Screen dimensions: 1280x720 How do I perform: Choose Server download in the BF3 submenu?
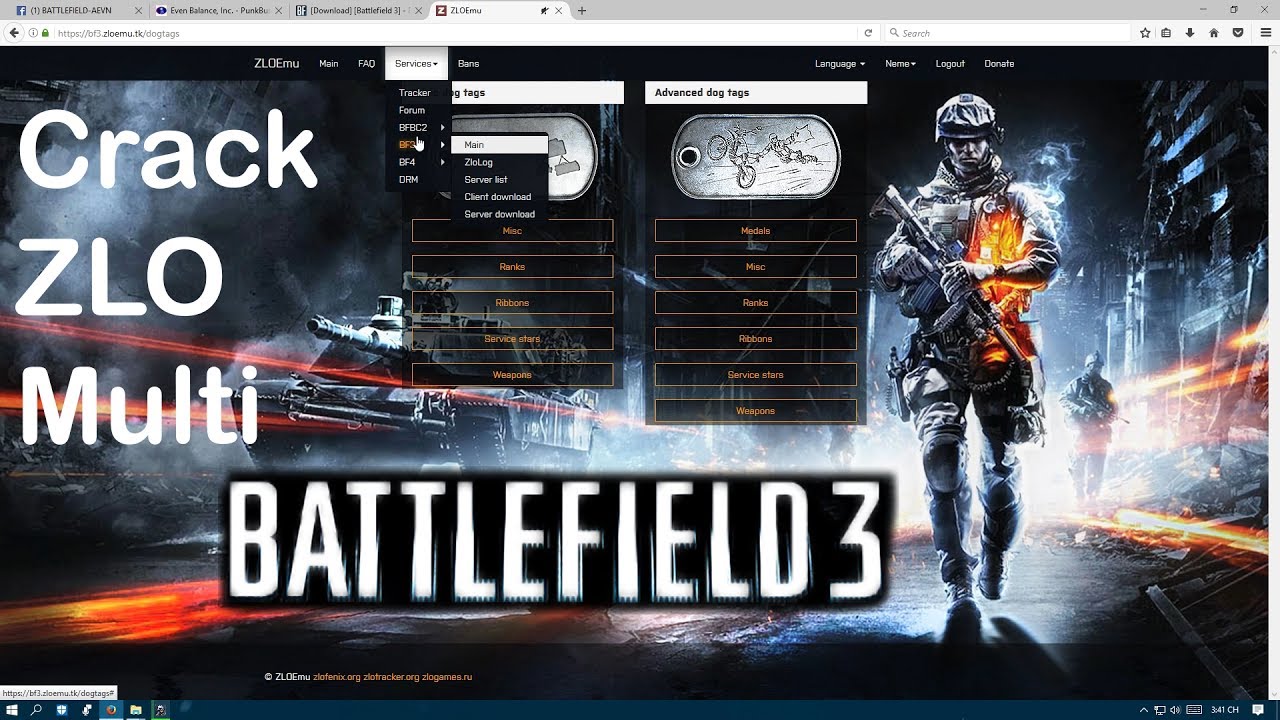[499, 214]
